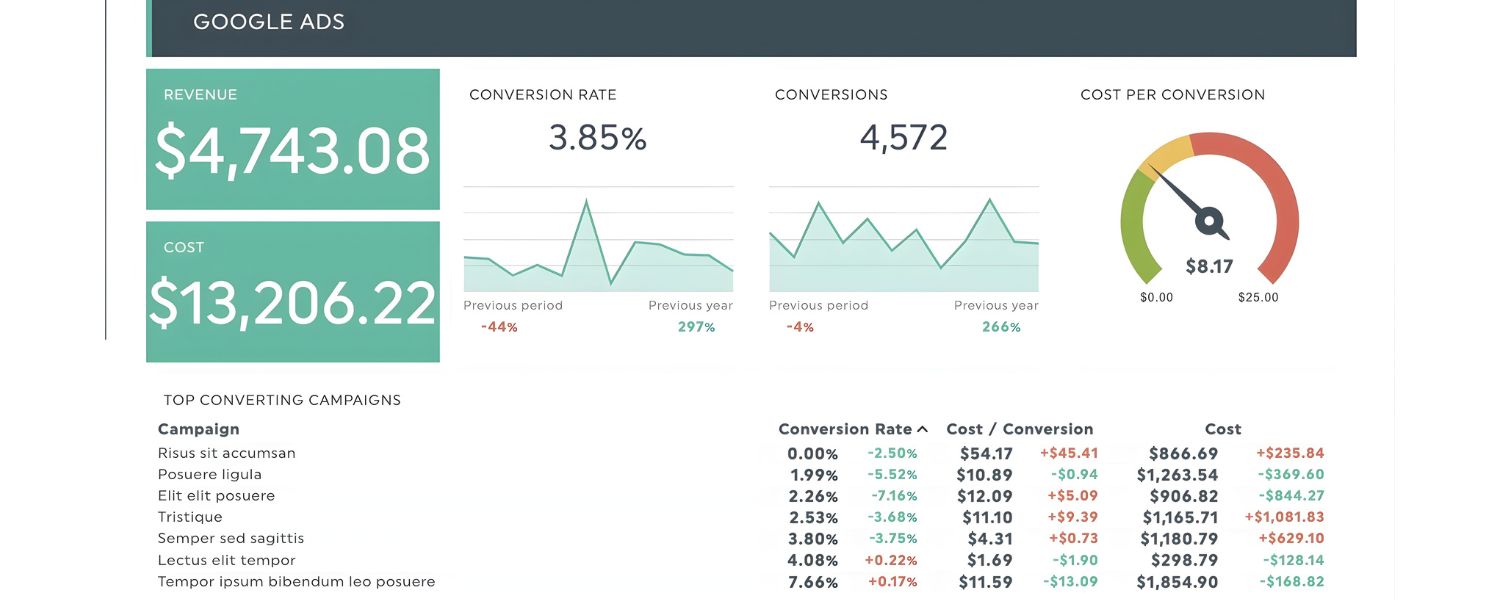Image resolution: width=1500 pixels, height=600 pixels.
Task: Open the Posuere ligula campaign row
Action: pos(209,475)
